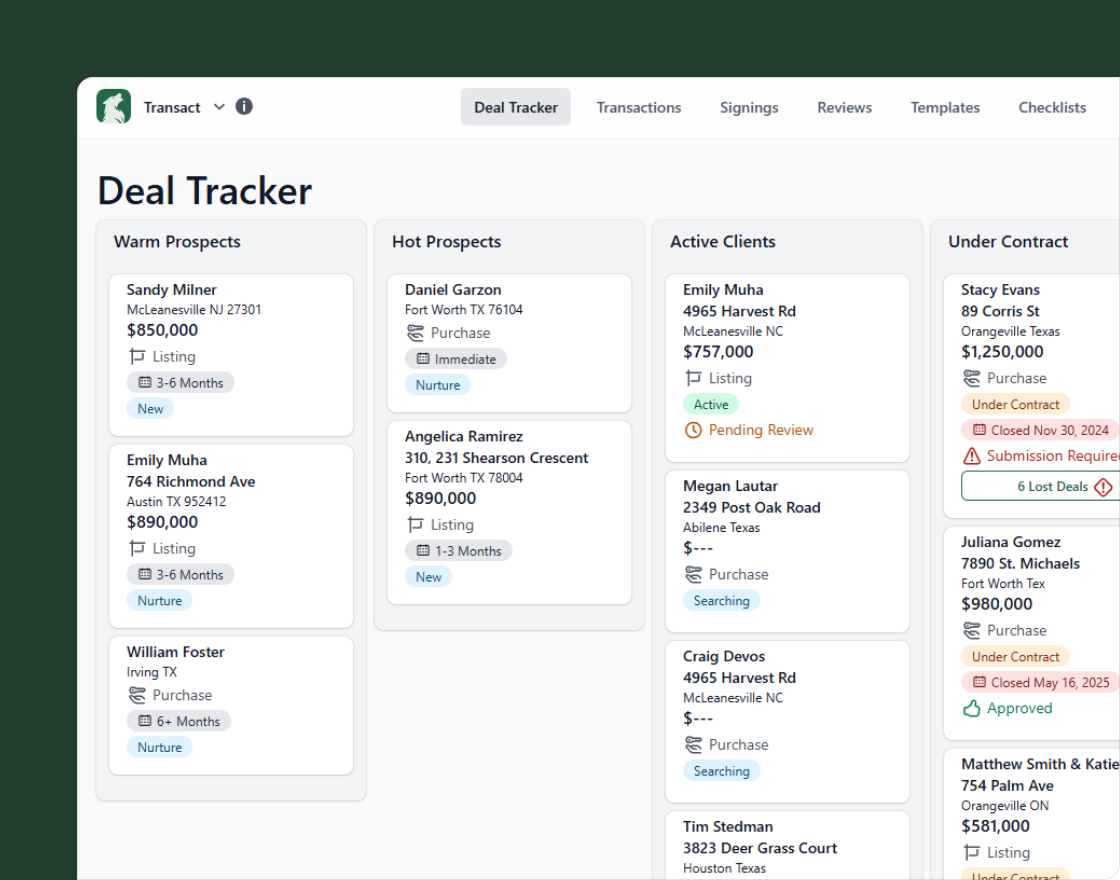Image resolution: width=1120 pixels, height=880 pixels.
Task: Open William Foster prospect name
Action: coord(175,651)
